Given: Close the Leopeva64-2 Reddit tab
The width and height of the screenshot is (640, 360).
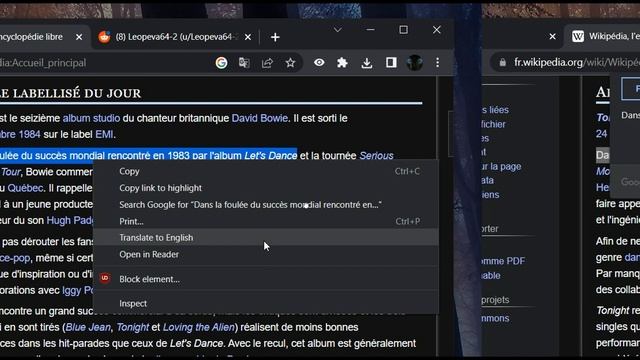Looking at the screenshot, I should (x=248, y=37).
